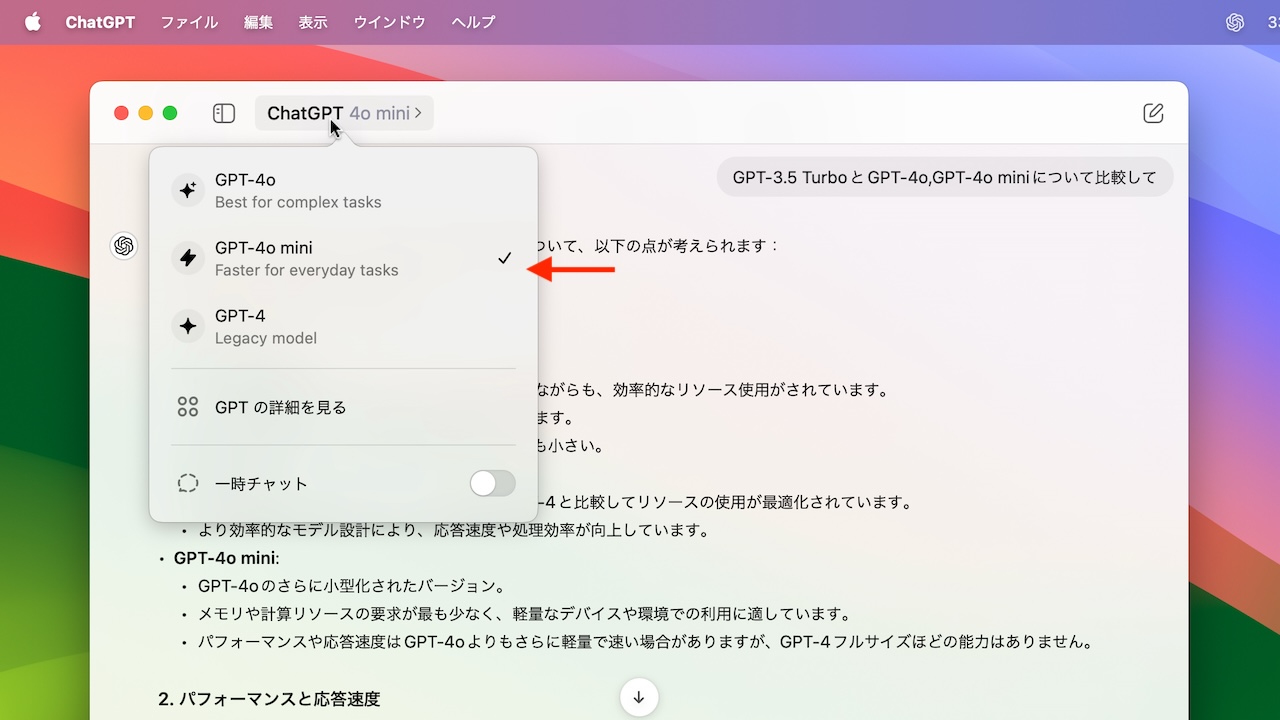Close the ChatGPT window with red button
This screenshot has width=1280, height=720.
(121, 113)
